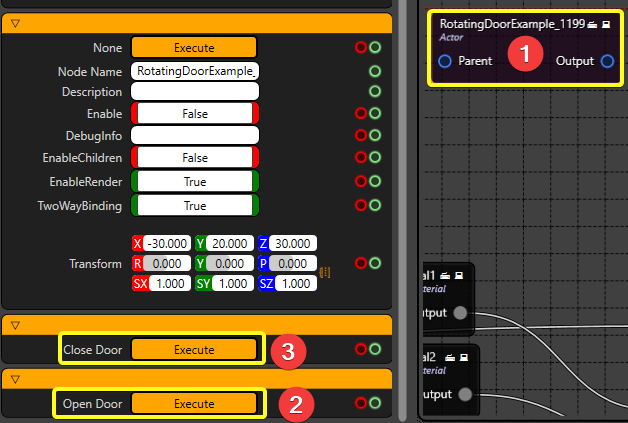628x423 pixels.
Task: Click the red pin beside Open Door
Action: coord(361,403)
